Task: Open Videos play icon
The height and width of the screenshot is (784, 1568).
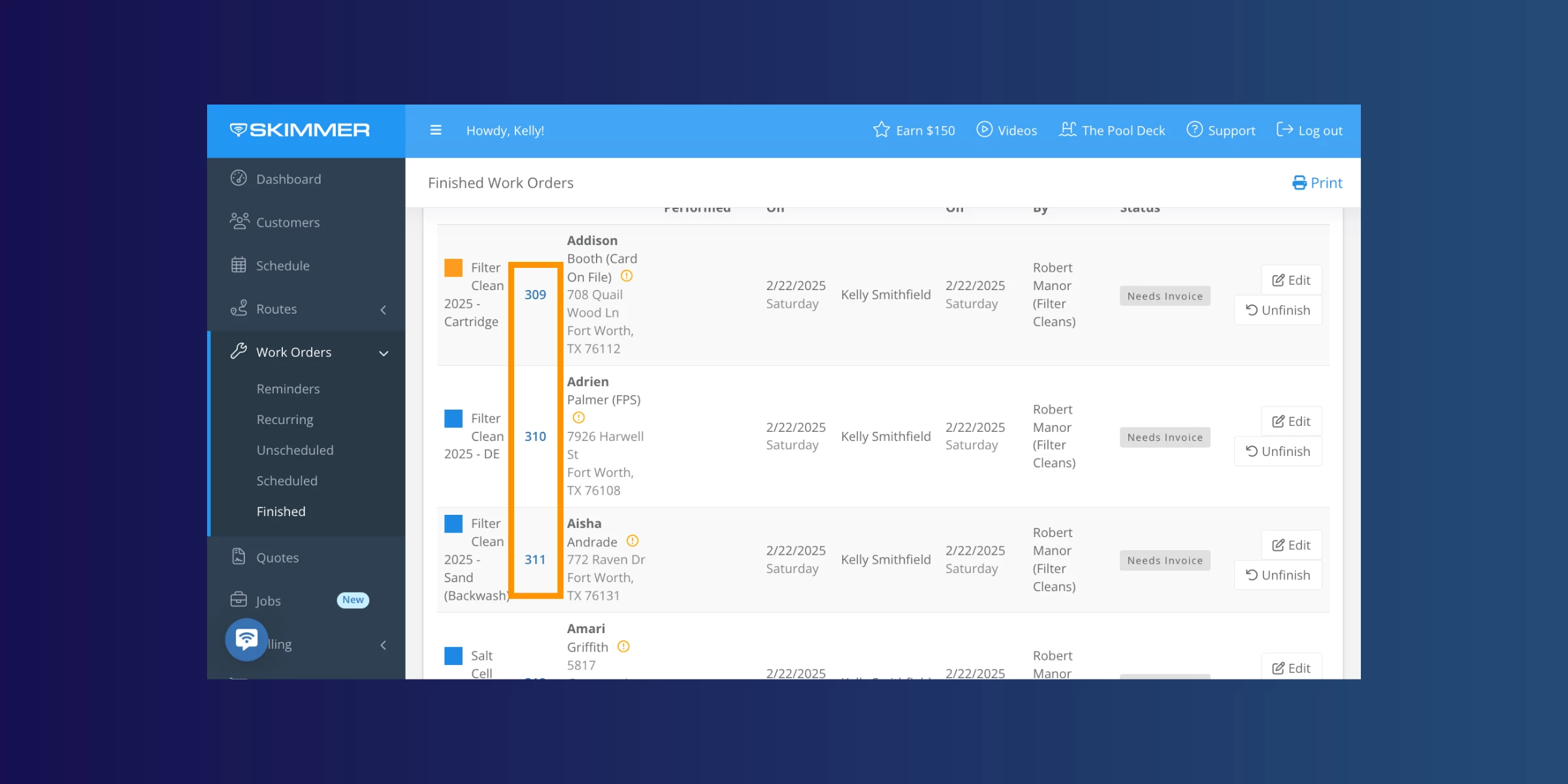Action: 984,130
